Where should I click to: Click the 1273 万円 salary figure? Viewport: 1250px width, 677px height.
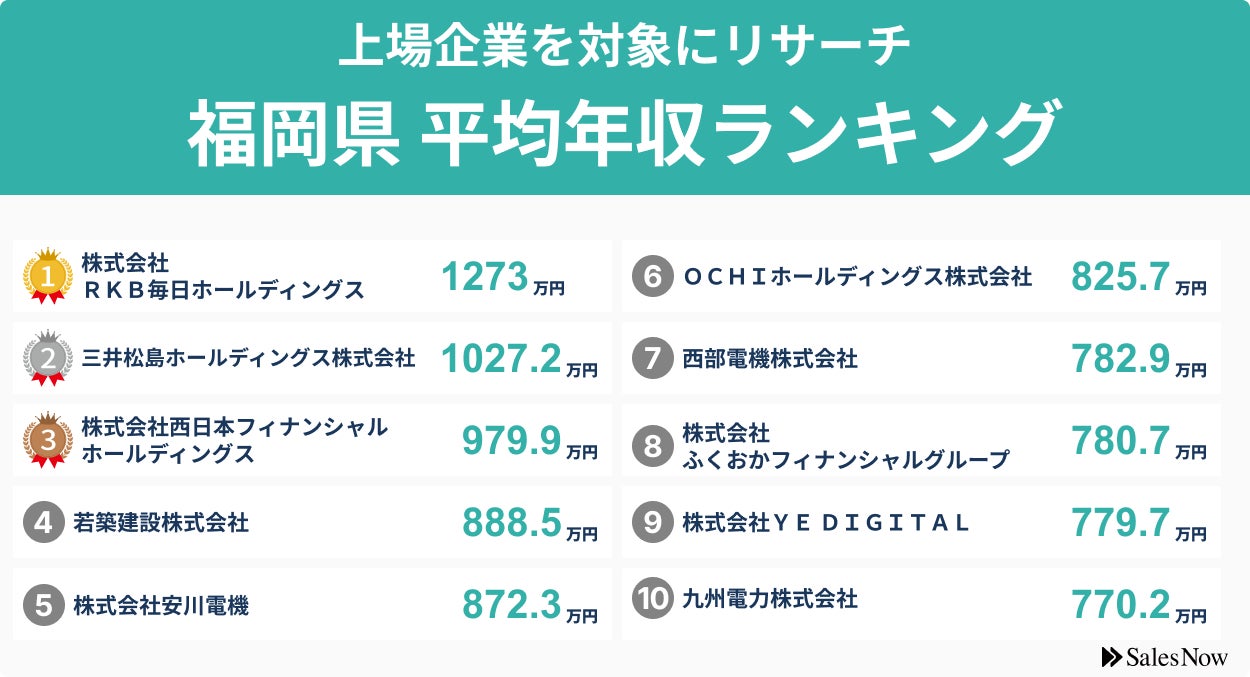pos(502,278)
